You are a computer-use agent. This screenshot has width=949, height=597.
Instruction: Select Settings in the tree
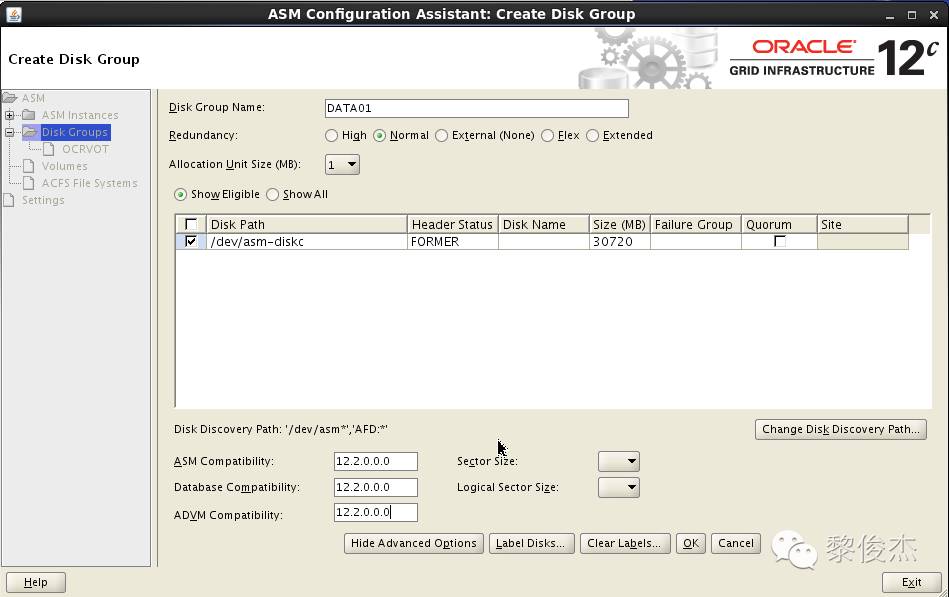[43, 199]
